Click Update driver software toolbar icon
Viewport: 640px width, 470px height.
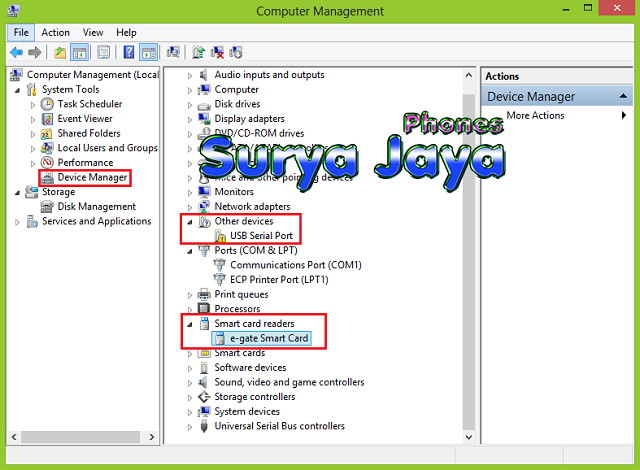198,52
